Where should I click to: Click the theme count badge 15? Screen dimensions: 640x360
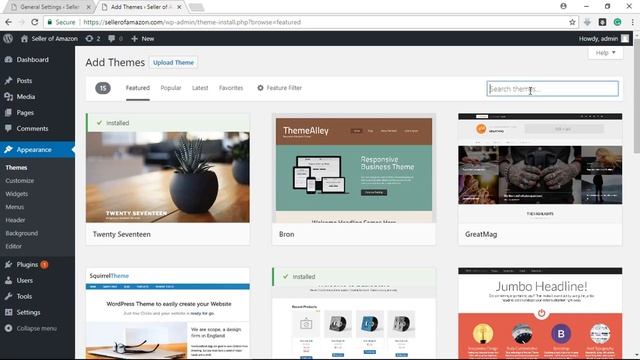pyautogui.click(x=103, y=88)
